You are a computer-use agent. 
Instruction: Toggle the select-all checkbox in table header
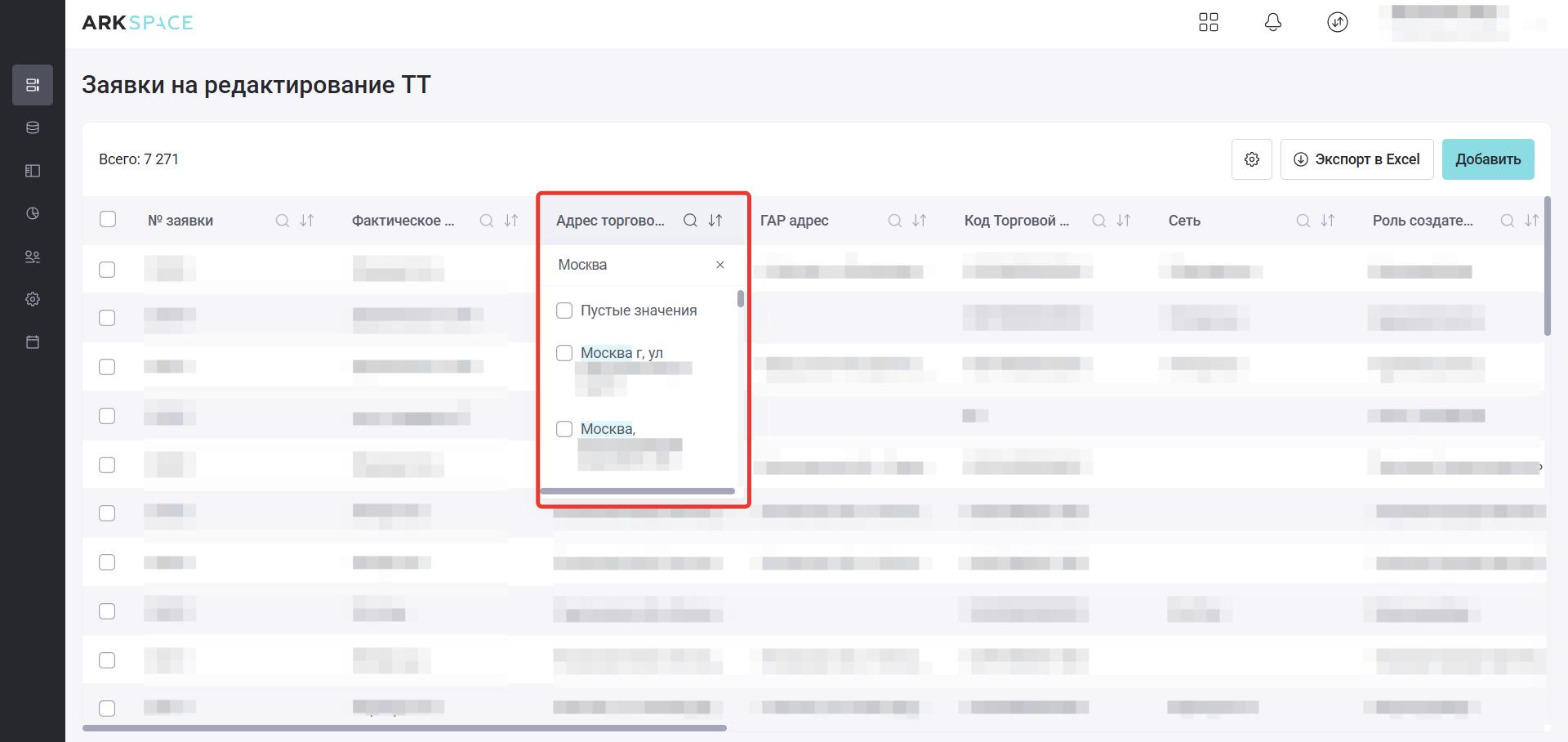point(108,219)
